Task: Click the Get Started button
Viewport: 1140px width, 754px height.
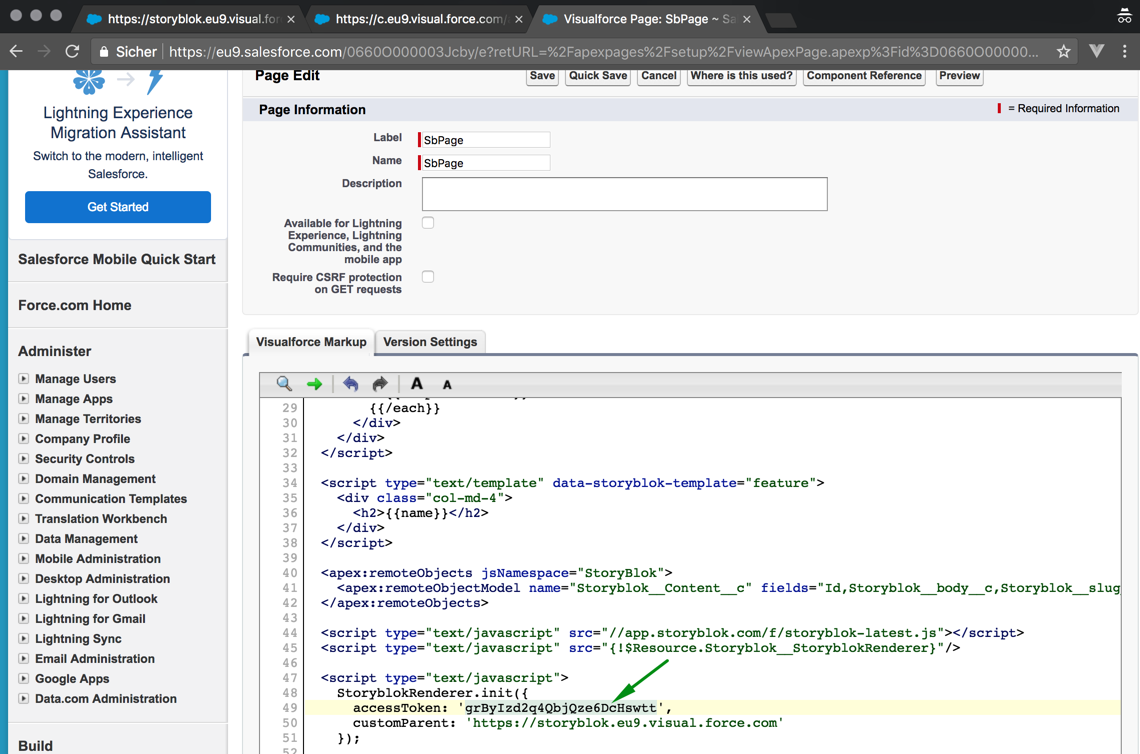Action: coord(117,207)
